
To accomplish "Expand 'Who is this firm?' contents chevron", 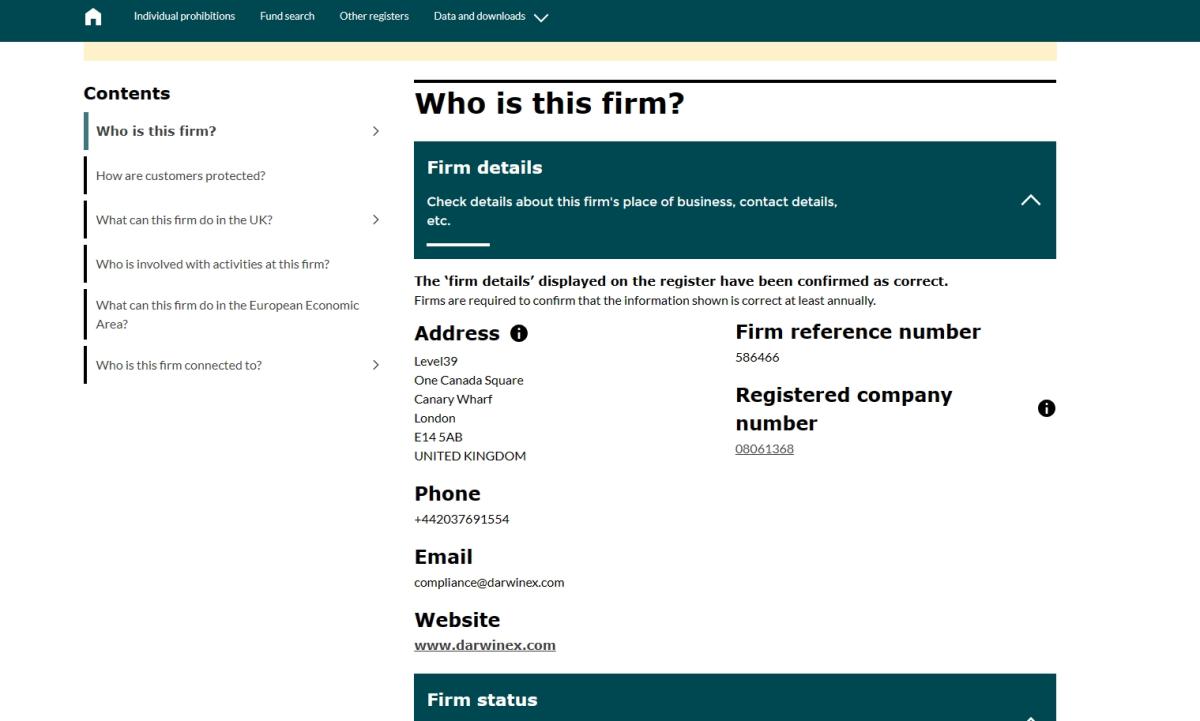I will click(376, 131).
